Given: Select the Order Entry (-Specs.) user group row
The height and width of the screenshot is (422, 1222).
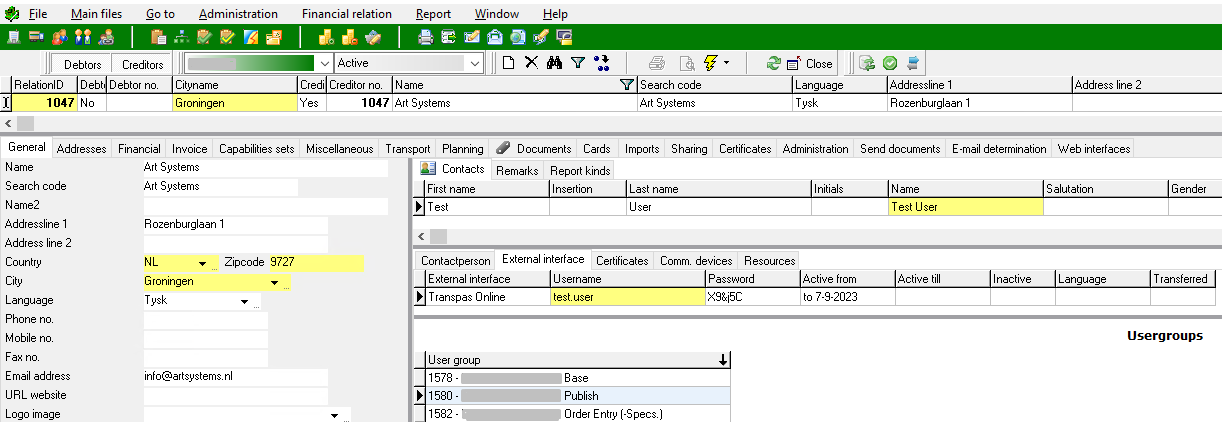Looking at the screenshot, I should [572, 414].
